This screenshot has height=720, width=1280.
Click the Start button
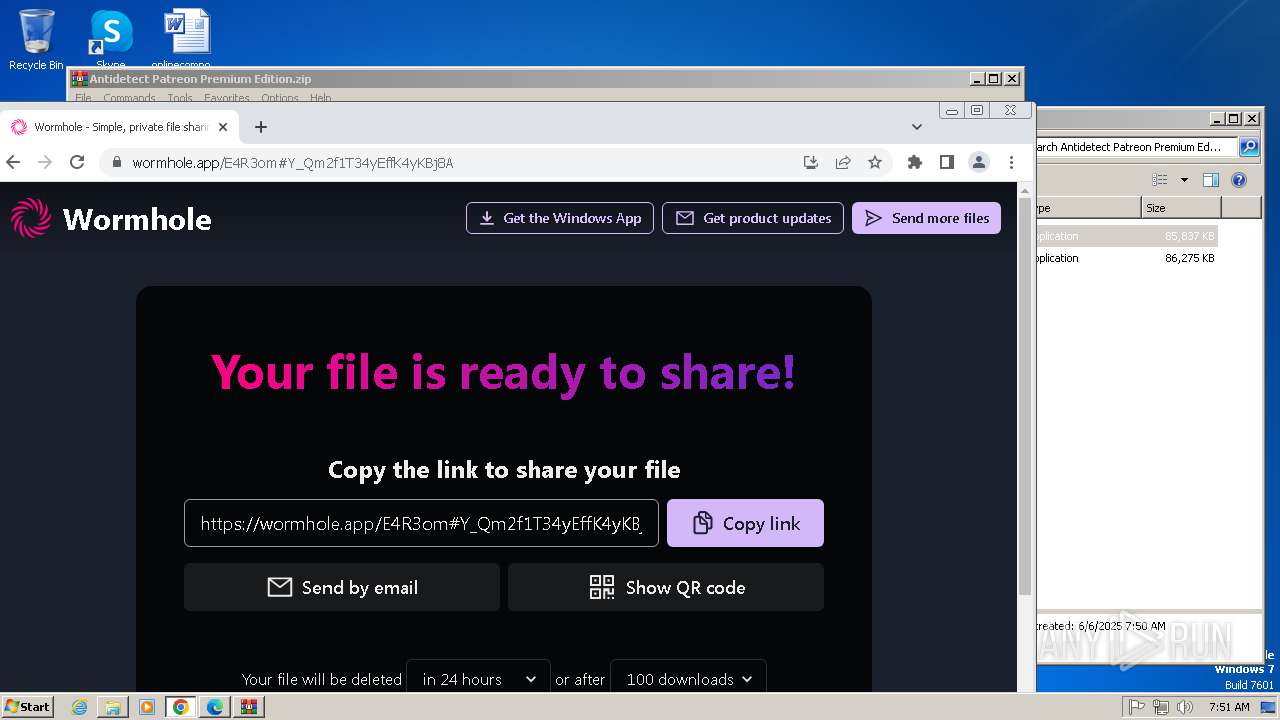coord(27,706)
